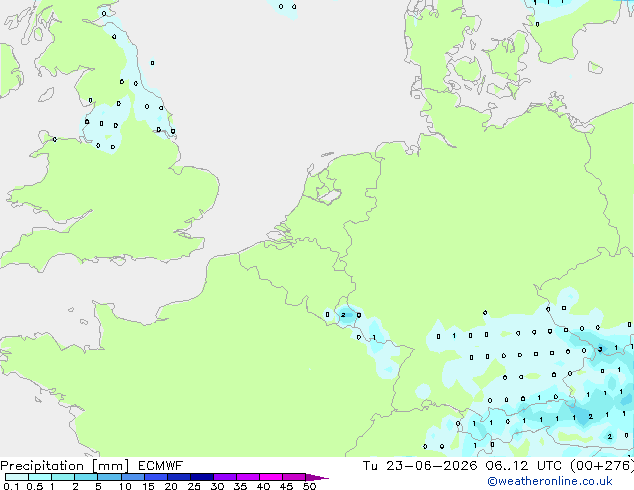This screenshot has width=634, height=490.
Task: Pick the 10–15 mm blue legend swatch
Action: (132, 477)
